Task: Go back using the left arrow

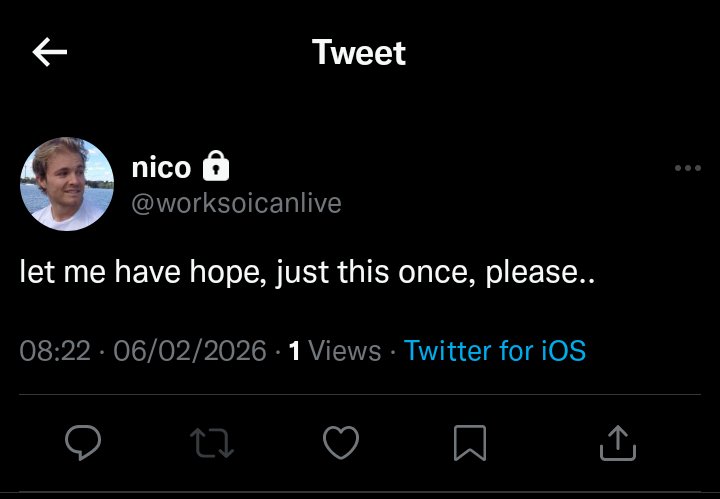Action: click(50, 52)
